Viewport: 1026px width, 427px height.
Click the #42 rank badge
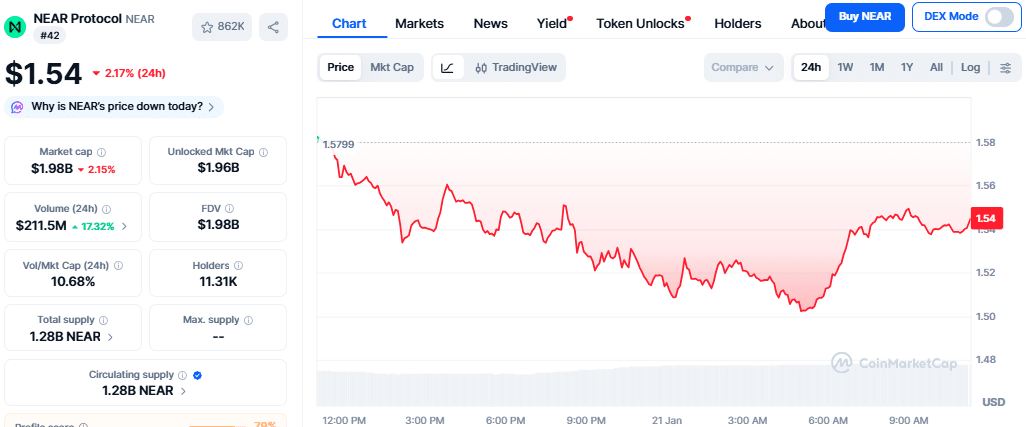pyautogui.click(x=49, y=35)
